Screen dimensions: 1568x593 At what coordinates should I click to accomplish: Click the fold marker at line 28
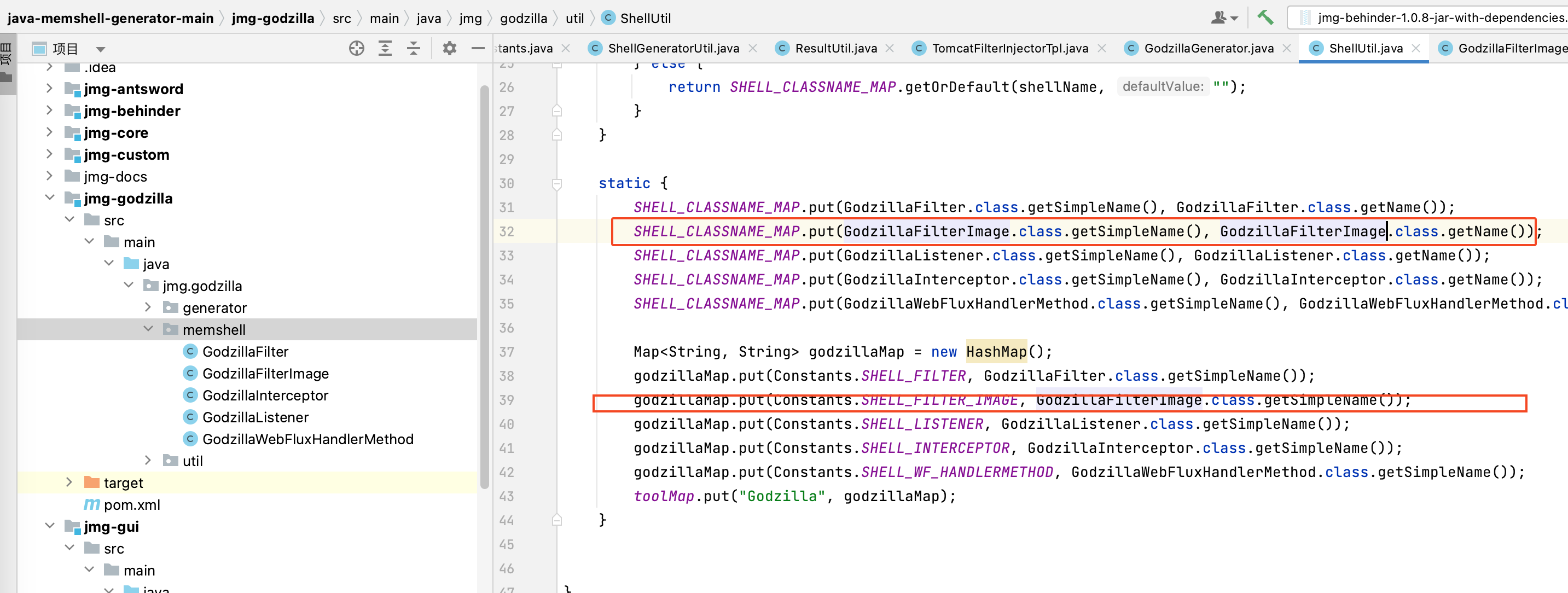click(557, 135)
